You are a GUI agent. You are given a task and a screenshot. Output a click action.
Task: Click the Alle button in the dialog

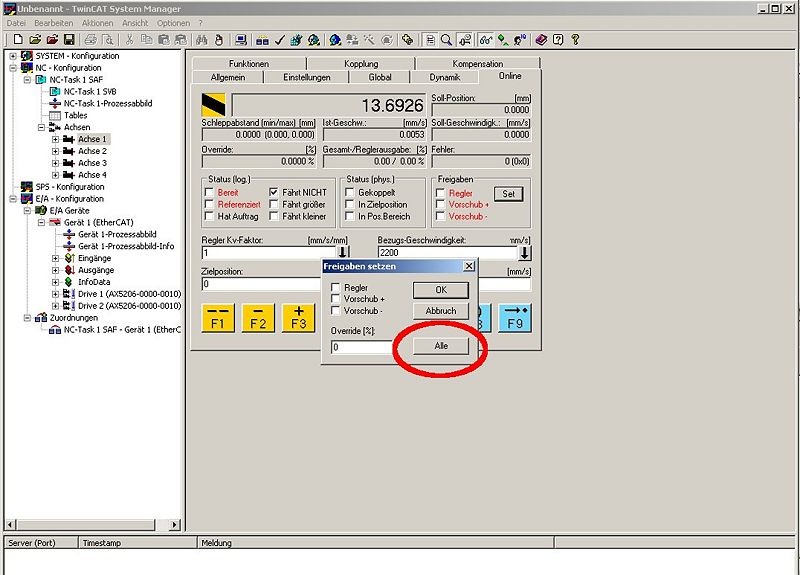click(441, 346)
